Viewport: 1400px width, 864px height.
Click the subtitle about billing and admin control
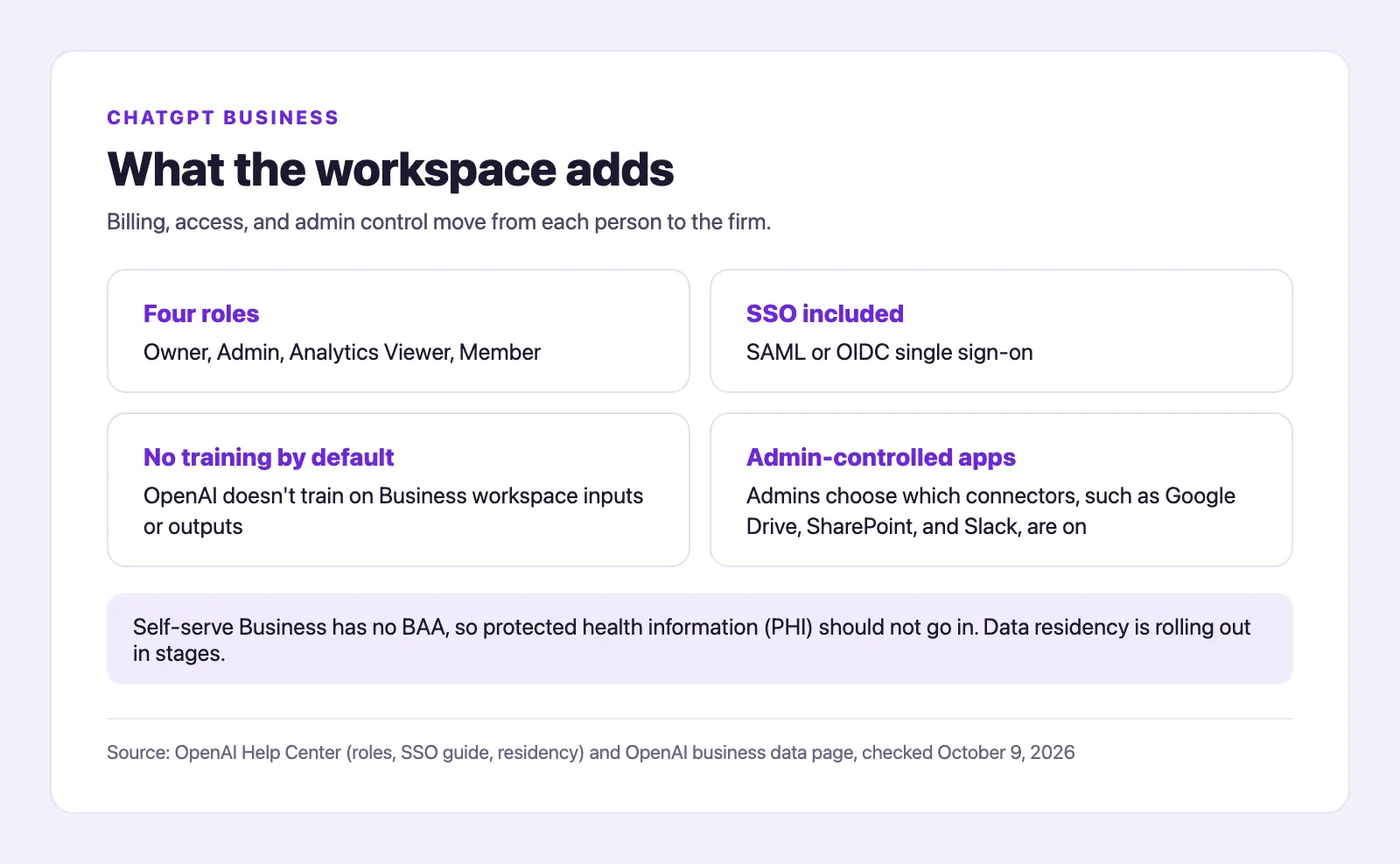(438, 221)
